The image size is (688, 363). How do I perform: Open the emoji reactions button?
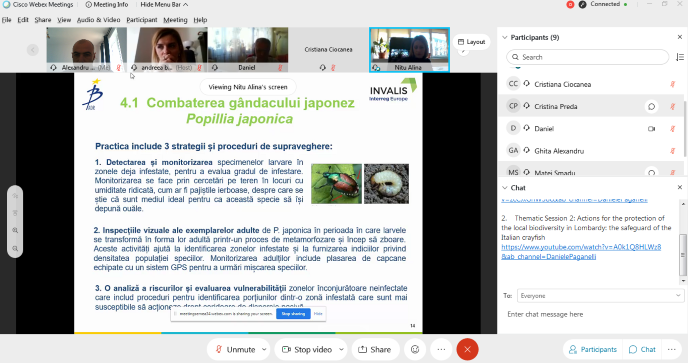[x=415, y=349]
